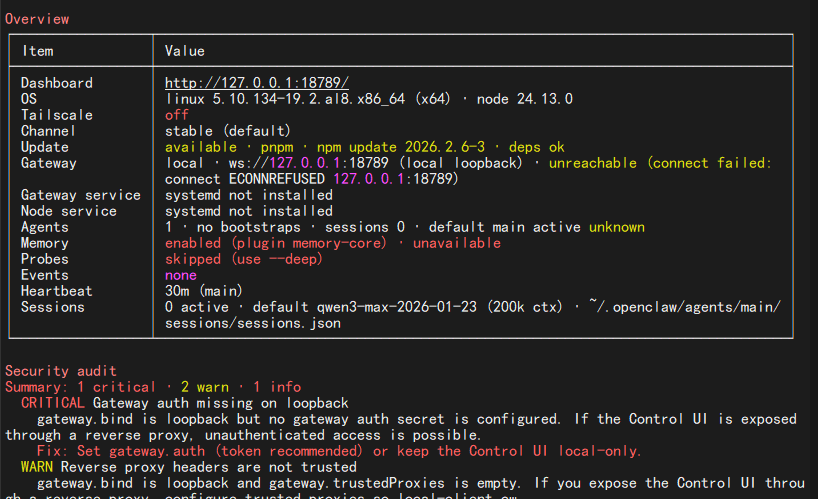Select the 'Item' column header
Image resolution: width=818 pixels, height=499 pixels.
coord(38,51)
